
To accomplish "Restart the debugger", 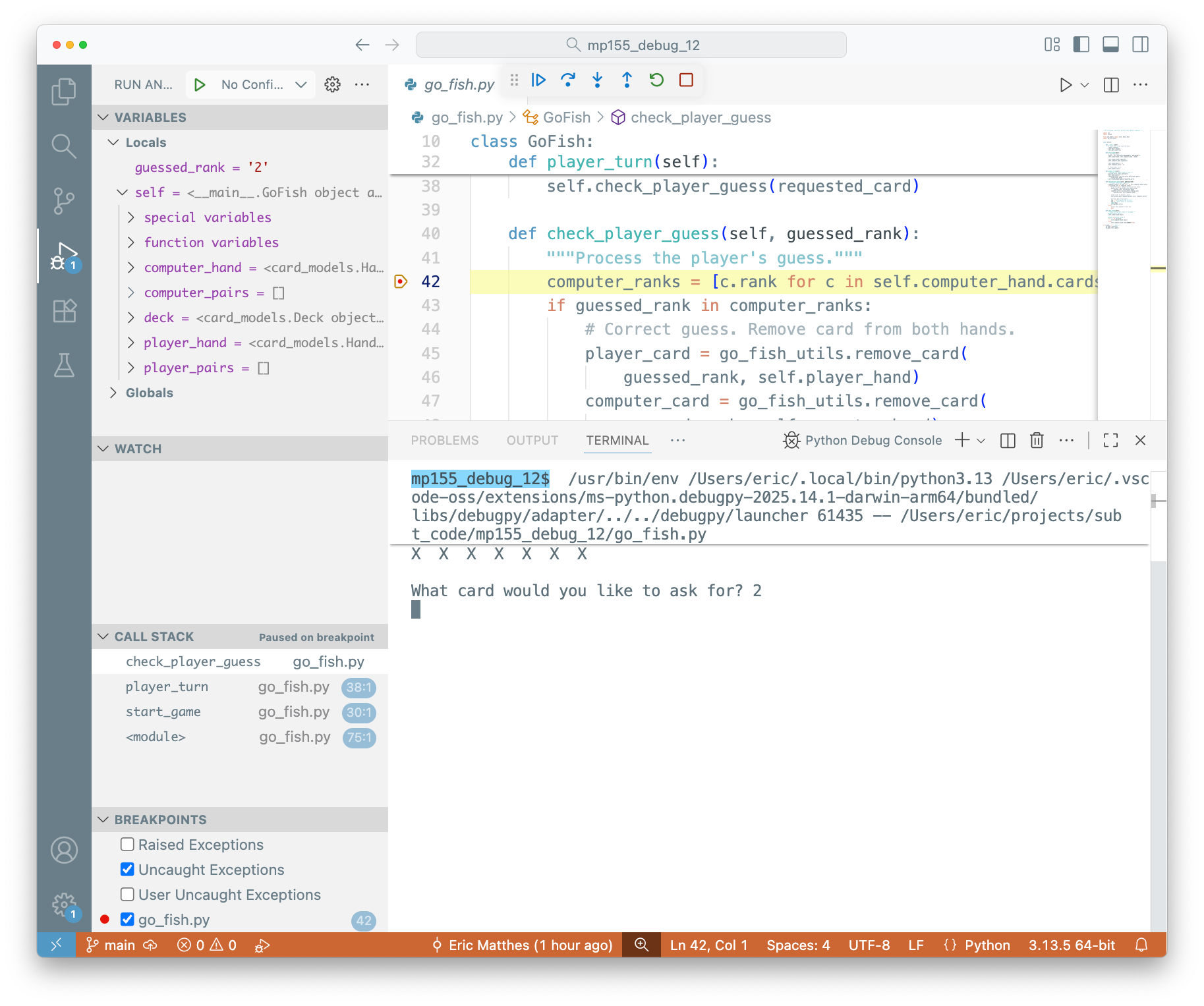I will [x=656, y=80].
